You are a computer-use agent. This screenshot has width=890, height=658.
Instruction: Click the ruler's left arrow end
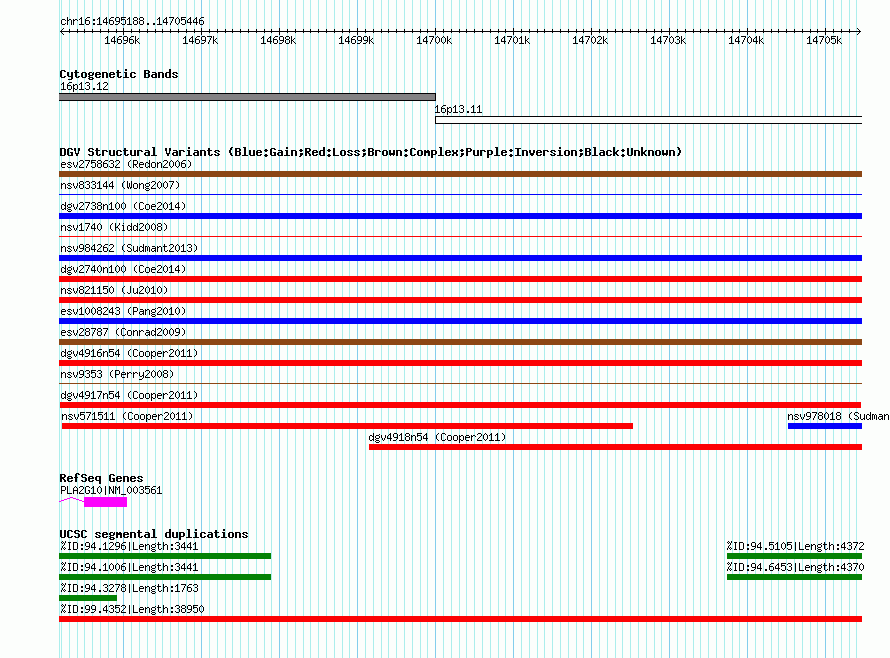62,31
